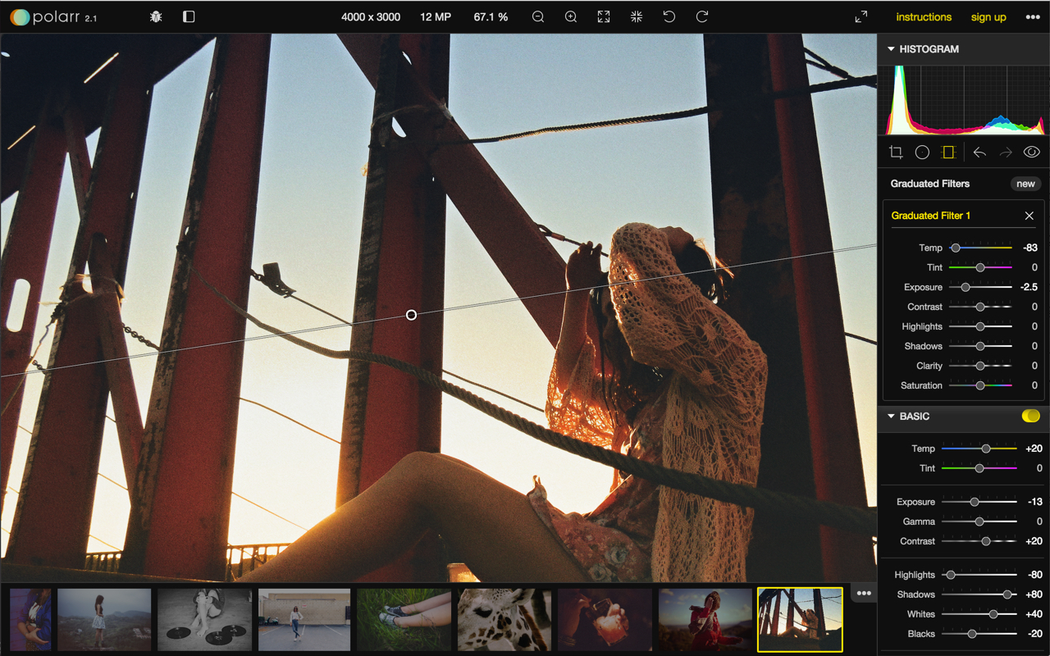Click the new graduated filter button

coord(1025,184)
